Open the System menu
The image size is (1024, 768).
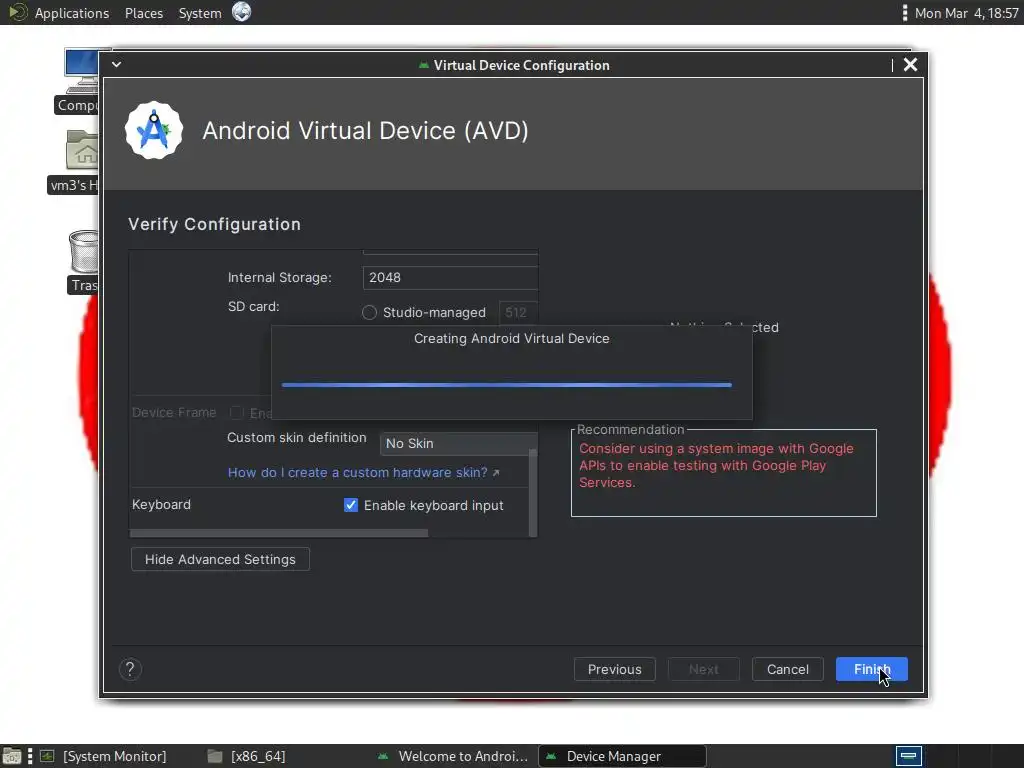pyautogui.click(x=200, y=13)
